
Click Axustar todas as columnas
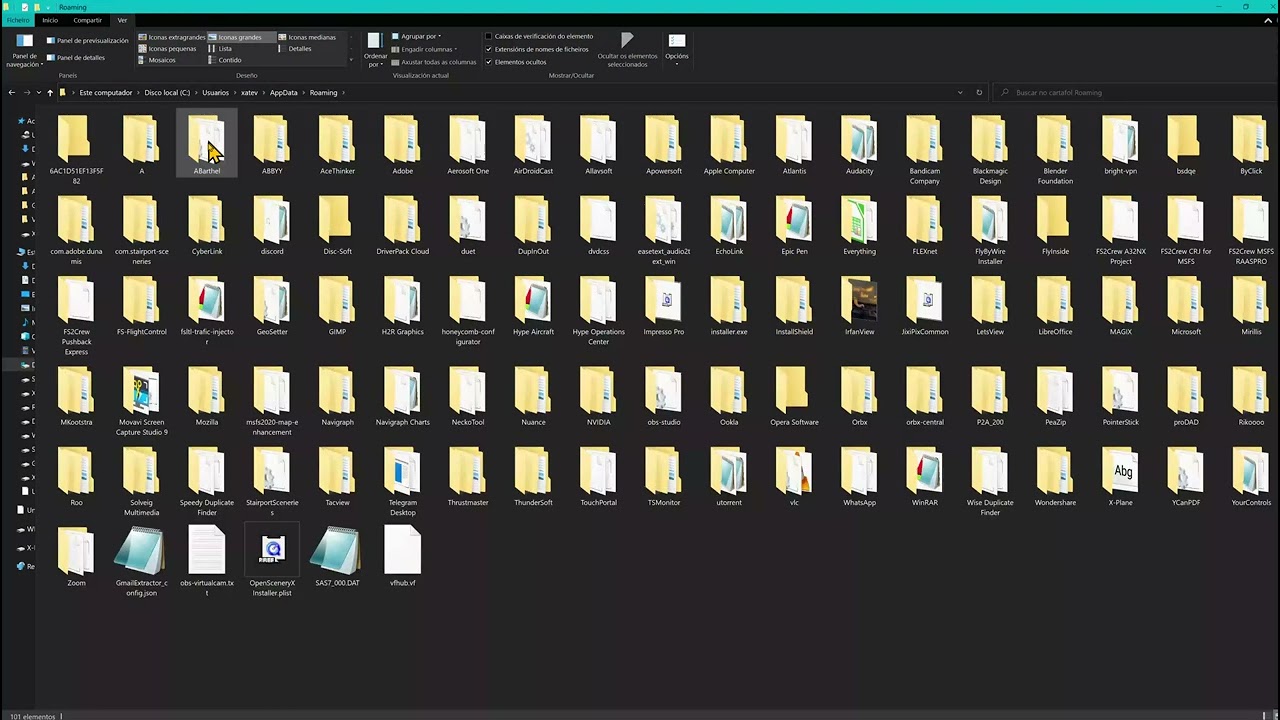tap(432, 62)
